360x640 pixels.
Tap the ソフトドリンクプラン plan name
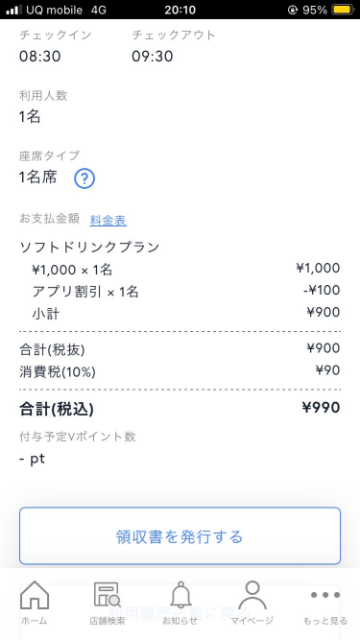[x=89, y=247]
